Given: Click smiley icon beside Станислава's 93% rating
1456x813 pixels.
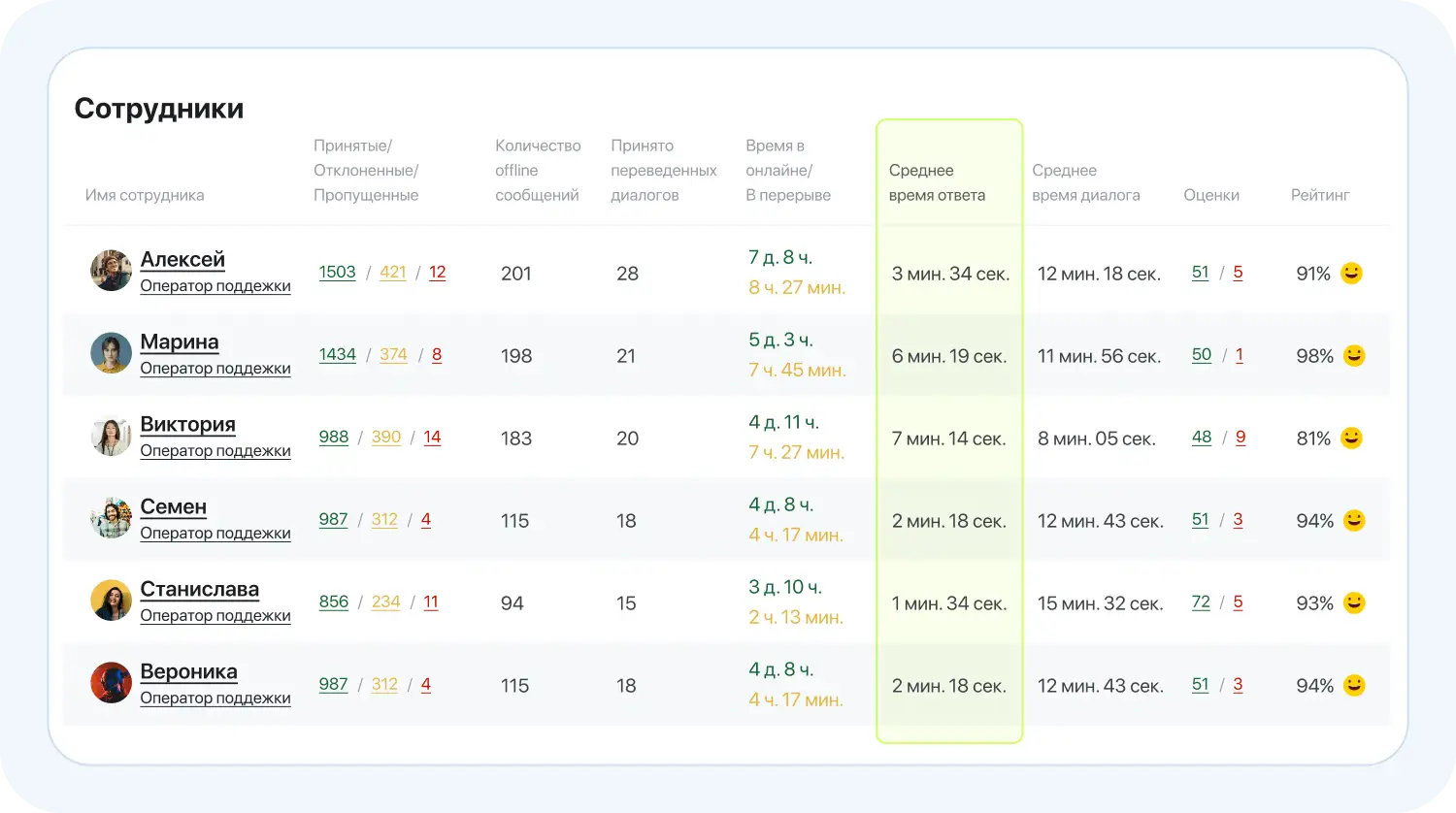Looking at the screenshot, I should (x=1353, y=603).
